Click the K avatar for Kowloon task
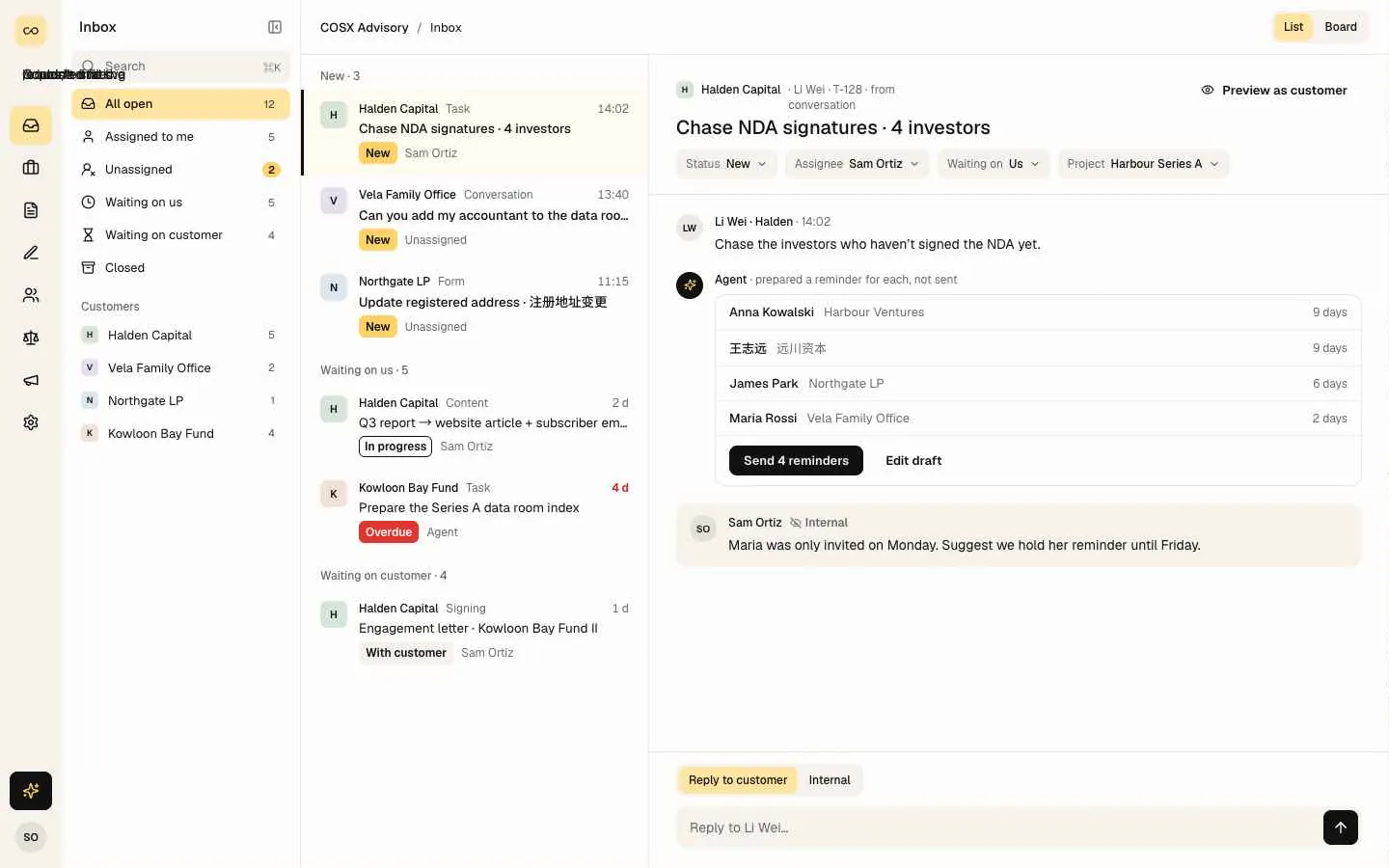1389x868 pixels. point(334,495)
